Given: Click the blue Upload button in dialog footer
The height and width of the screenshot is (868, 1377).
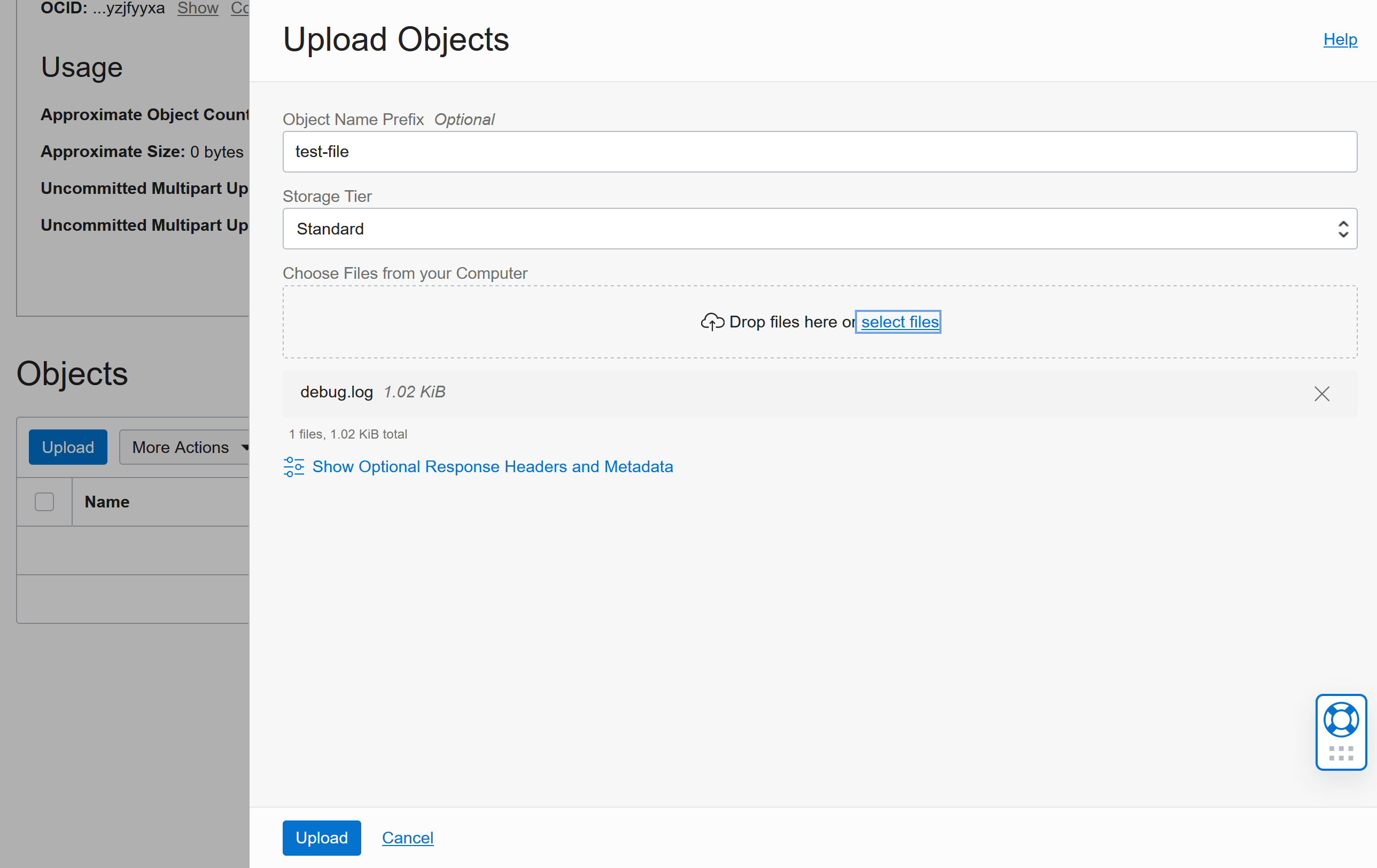Looking at the screenshot, I should pos(321,838).
